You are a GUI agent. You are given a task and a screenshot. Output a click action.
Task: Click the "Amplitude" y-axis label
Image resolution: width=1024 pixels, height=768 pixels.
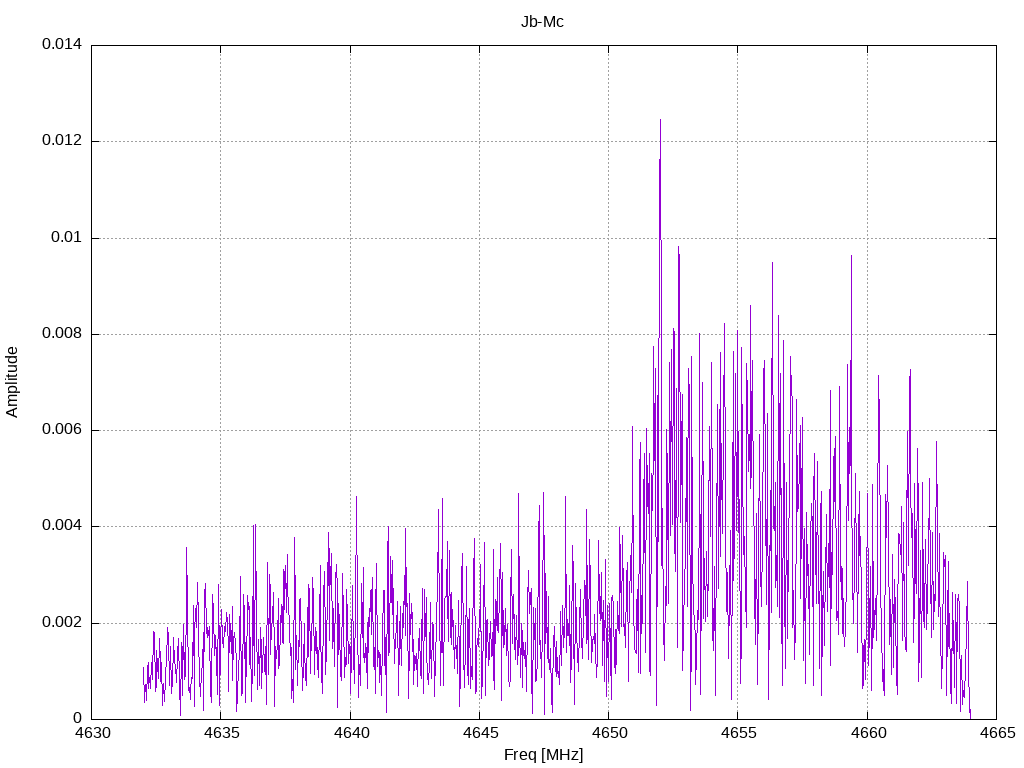coord(12,381)
